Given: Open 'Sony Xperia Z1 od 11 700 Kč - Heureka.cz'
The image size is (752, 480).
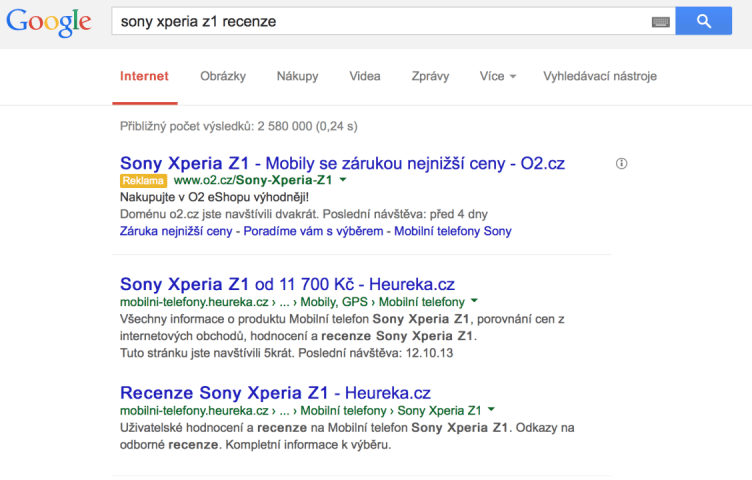Looking at the screenshot, I should (x=287, y=284).
